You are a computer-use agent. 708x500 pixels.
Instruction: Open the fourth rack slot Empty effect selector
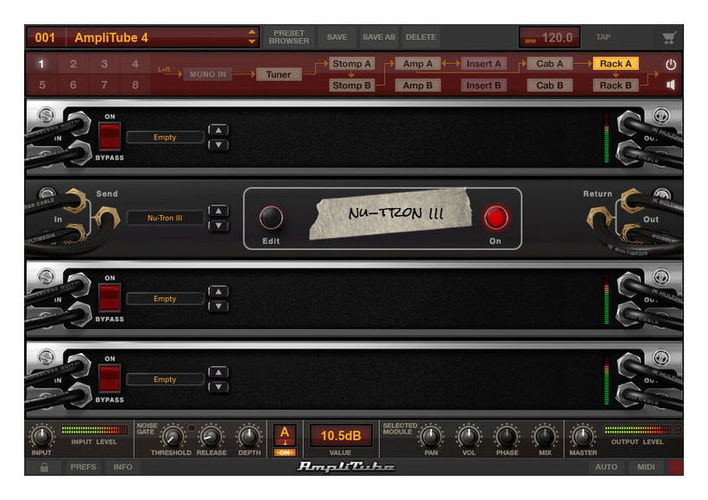pos(165,379)
